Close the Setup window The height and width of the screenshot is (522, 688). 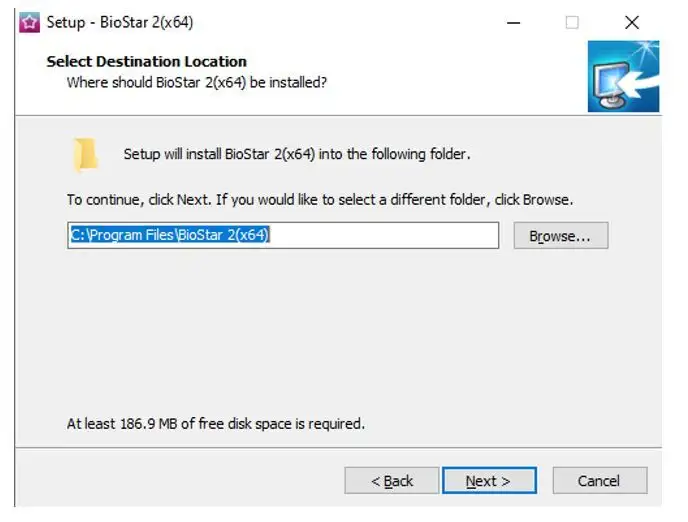tap(632, 22)
